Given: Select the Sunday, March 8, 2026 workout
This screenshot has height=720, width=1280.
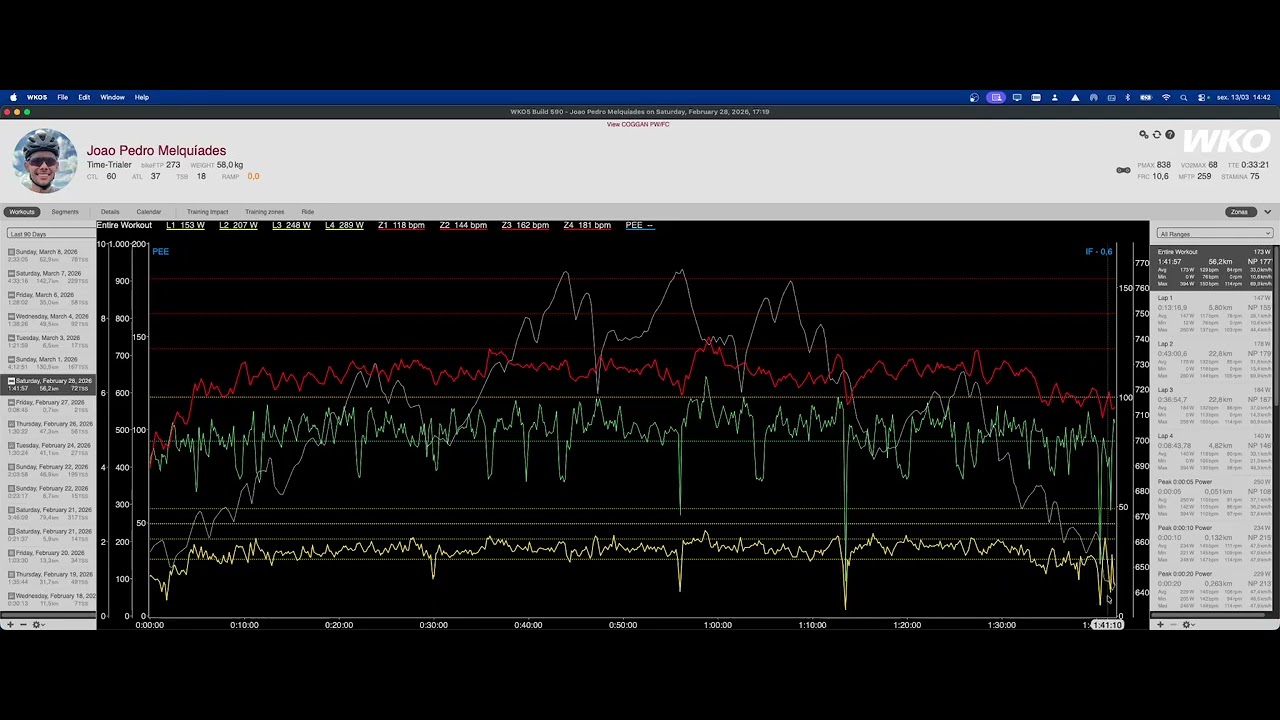Looking at the screenshot, I should click(50, 255).
